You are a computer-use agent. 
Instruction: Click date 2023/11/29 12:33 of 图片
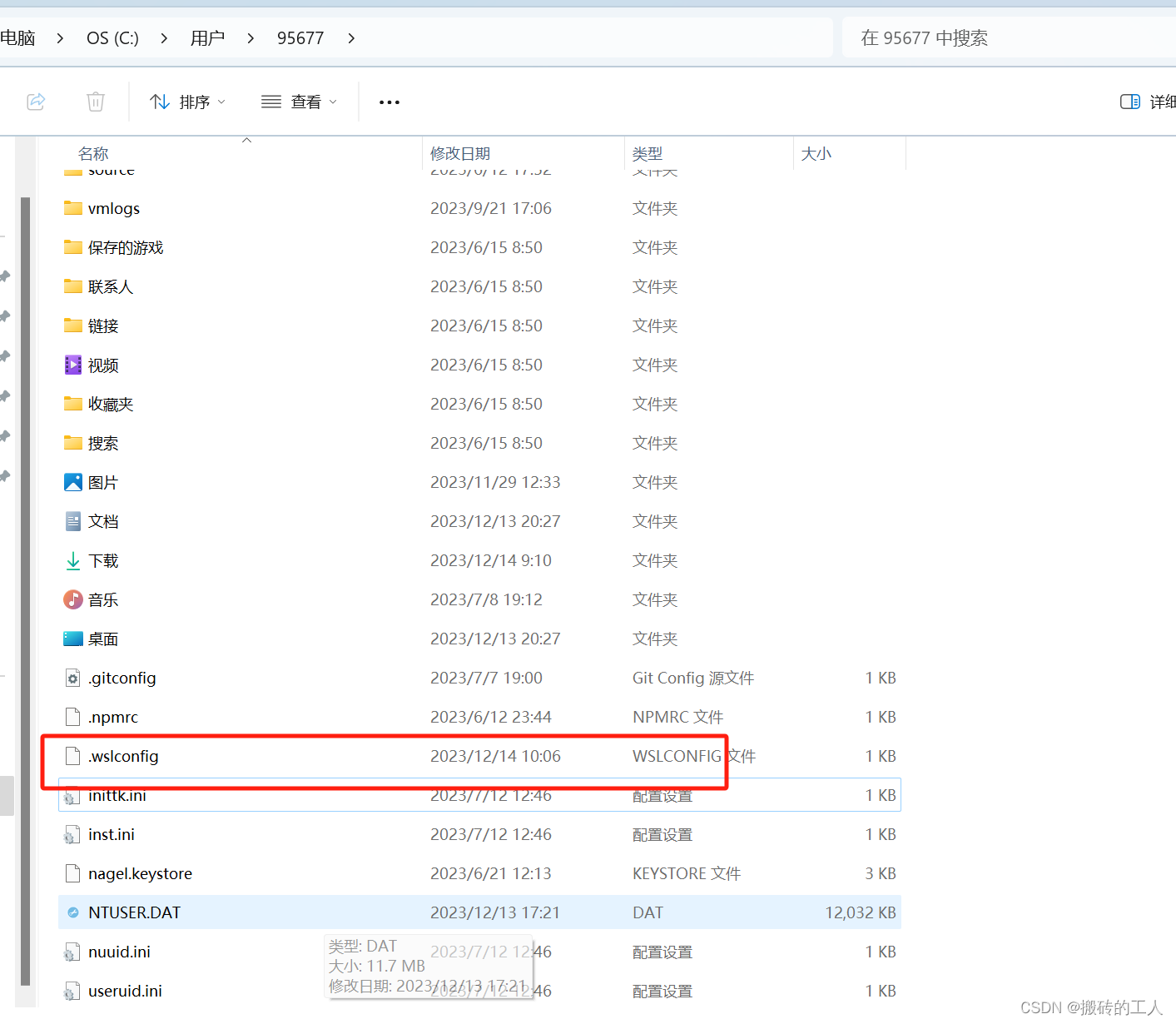pyautogui.click(x=495, y=482)
